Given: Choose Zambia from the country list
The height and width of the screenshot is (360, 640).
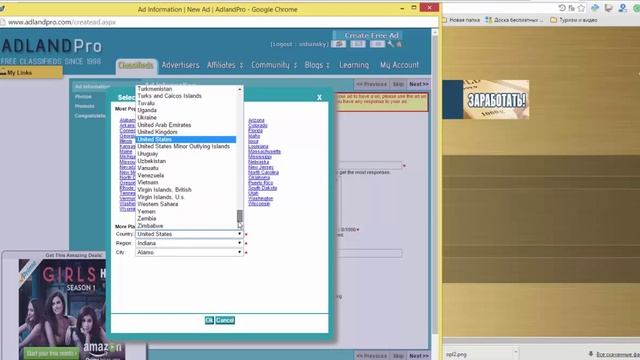Looking at the screenshot, I should [186, 219].
